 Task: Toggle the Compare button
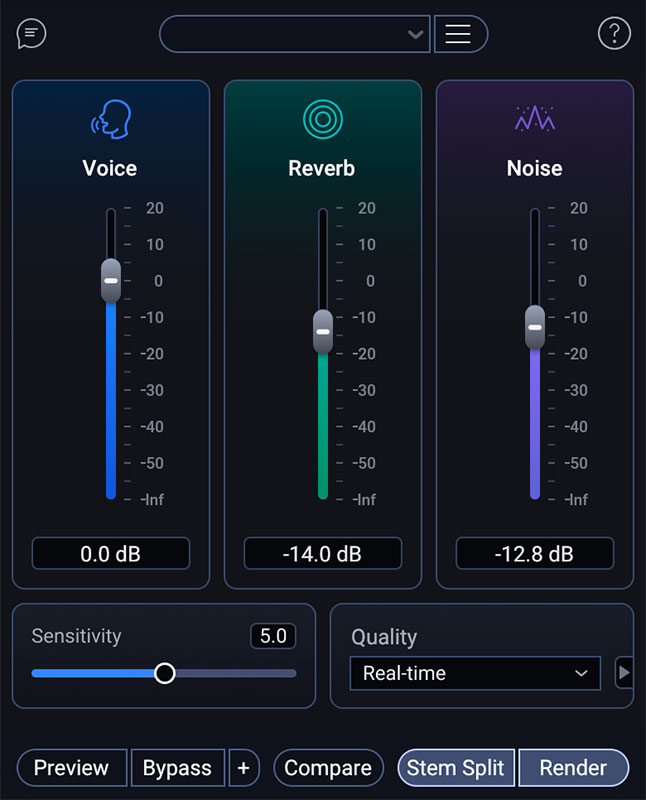[x=328, y=768]
